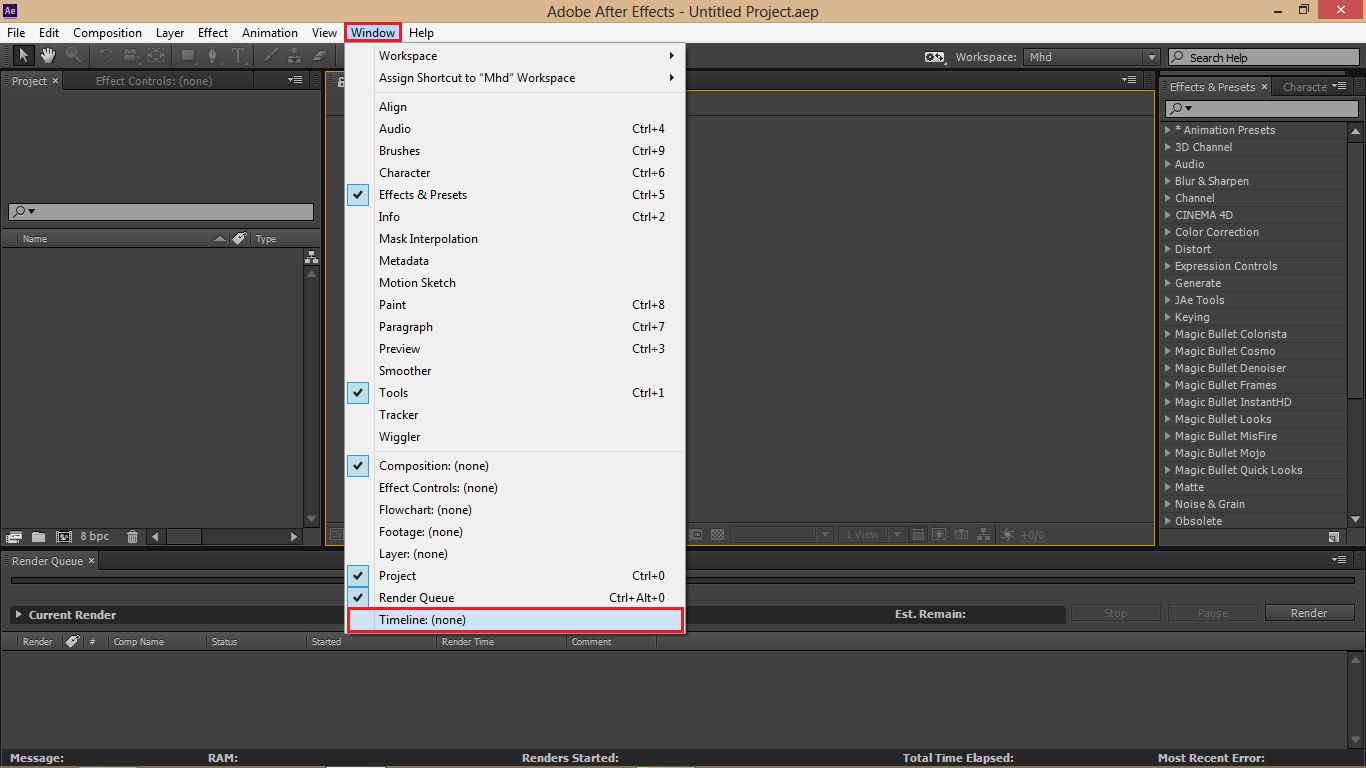This screenshot has width=1366, height=768.
Task: Expand the Keying effects category
Action: [x=1167, y=317]
